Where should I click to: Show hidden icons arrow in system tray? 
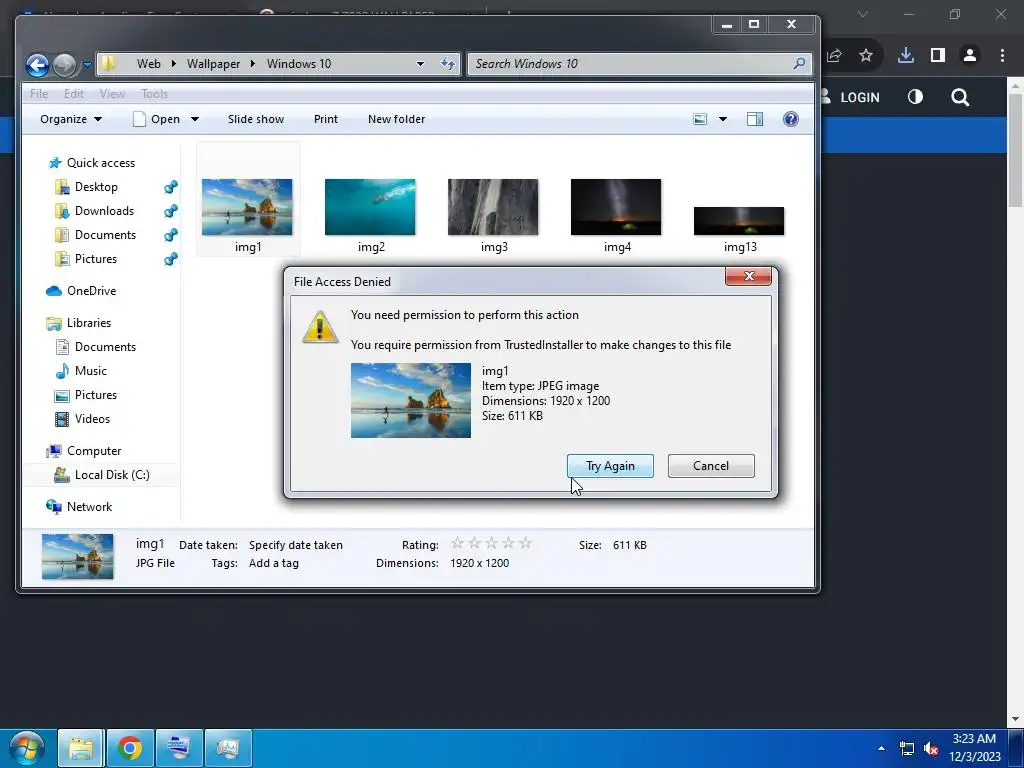[881, 748]
